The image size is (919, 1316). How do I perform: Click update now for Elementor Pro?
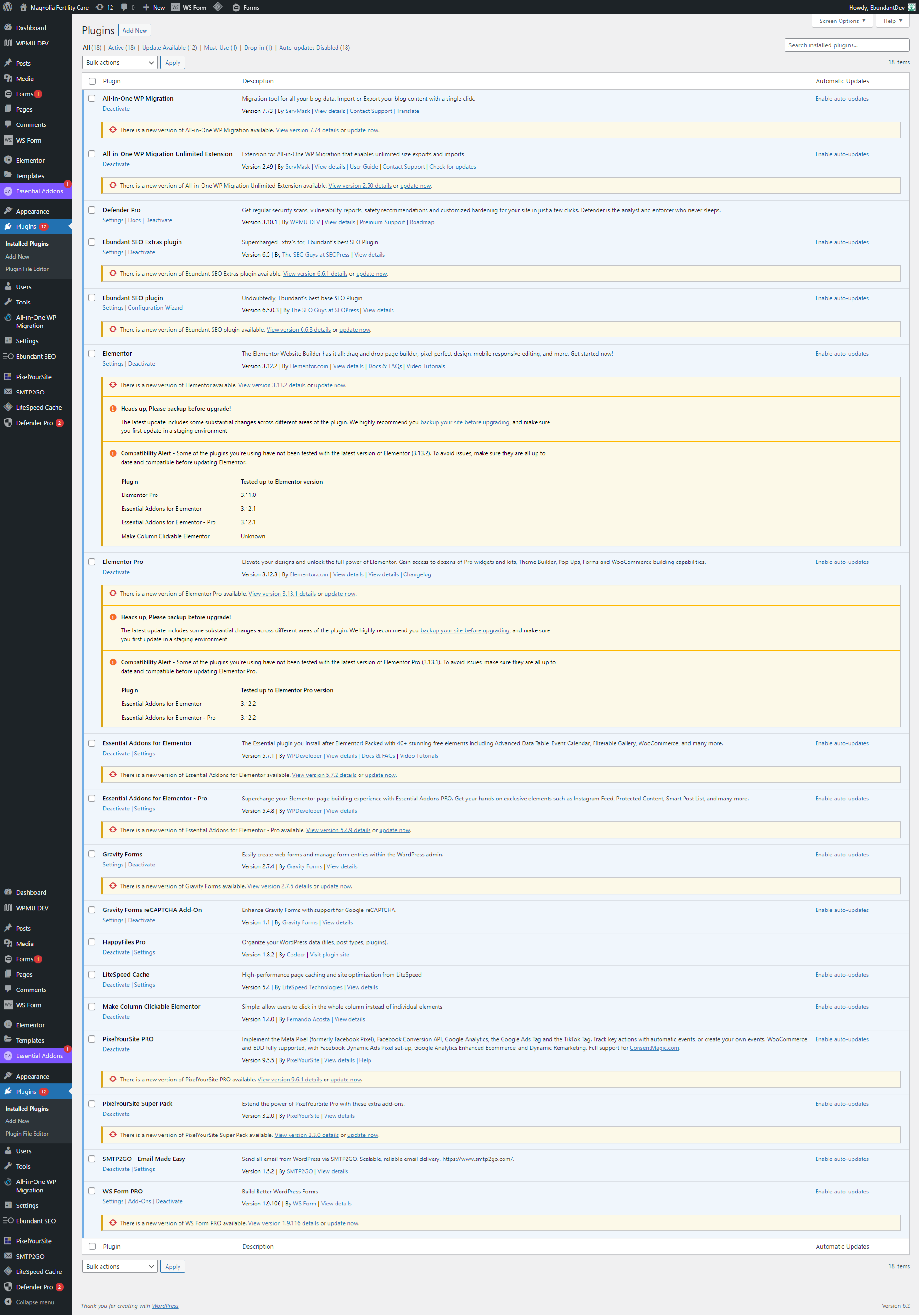(340, 594)
